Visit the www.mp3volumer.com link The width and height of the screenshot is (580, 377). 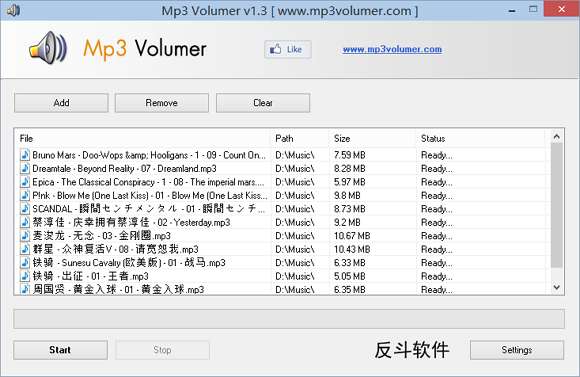[x=392, y=49]
